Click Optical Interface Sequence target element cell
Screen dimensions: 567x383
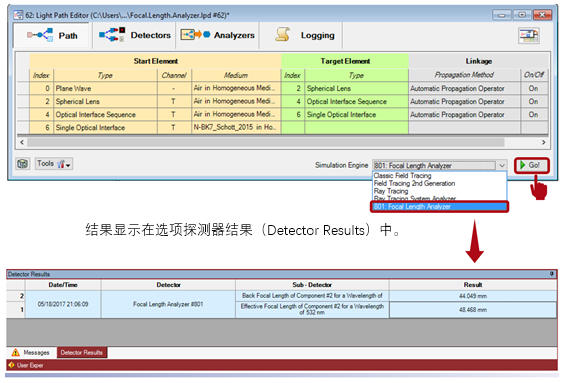coord(357,101)
